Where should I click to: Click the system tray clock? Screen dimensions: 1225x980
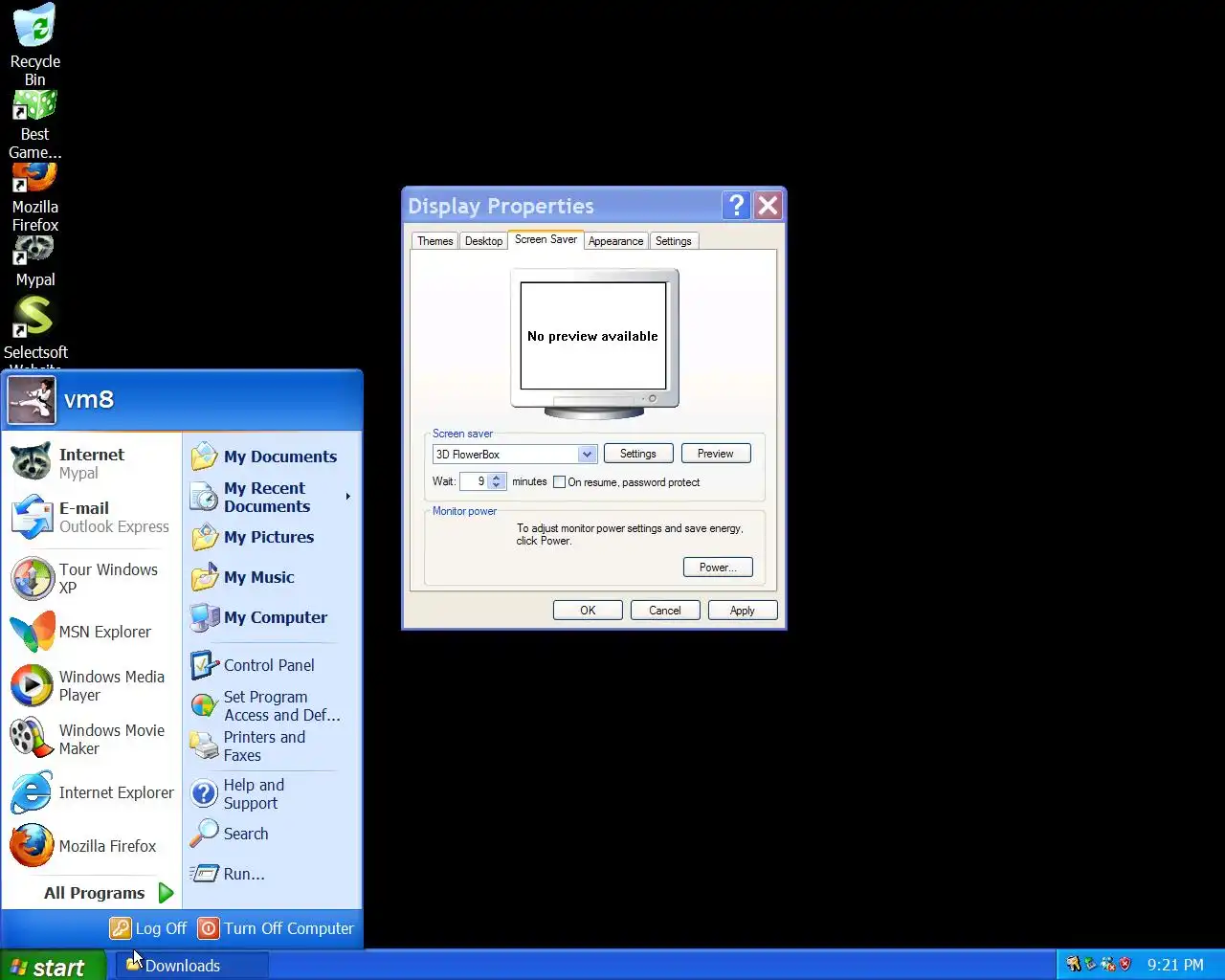tap(1175, 965)
